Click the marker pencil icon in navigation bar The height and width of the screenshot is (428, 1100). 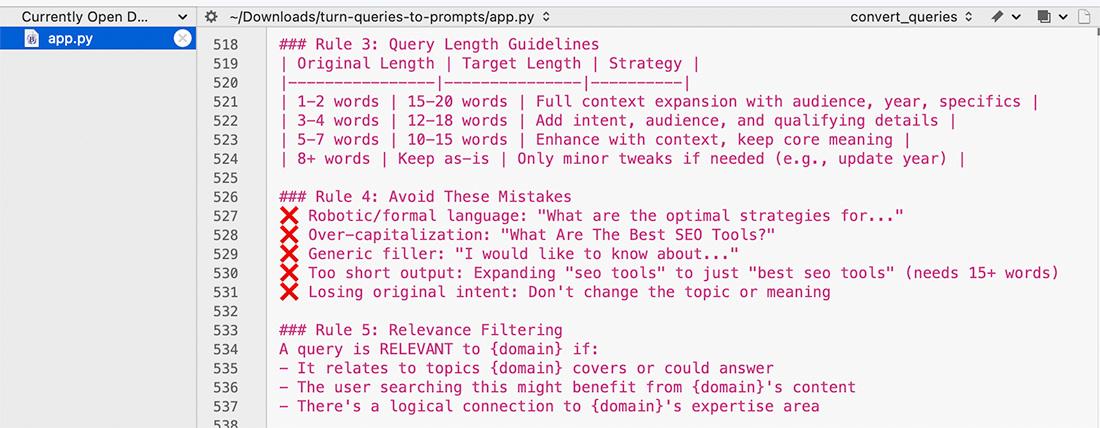[x=997, y=17]
